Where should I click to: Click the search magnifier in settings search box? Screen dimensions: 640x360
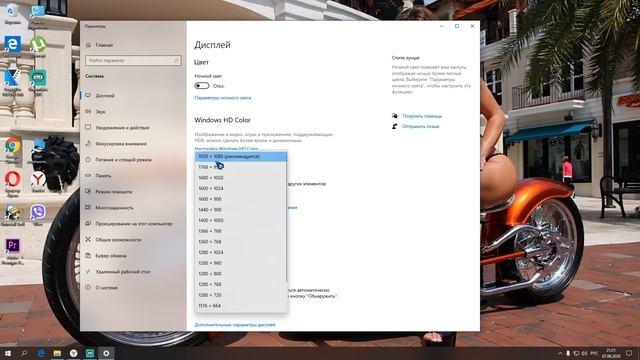click(x=176, y=60)
